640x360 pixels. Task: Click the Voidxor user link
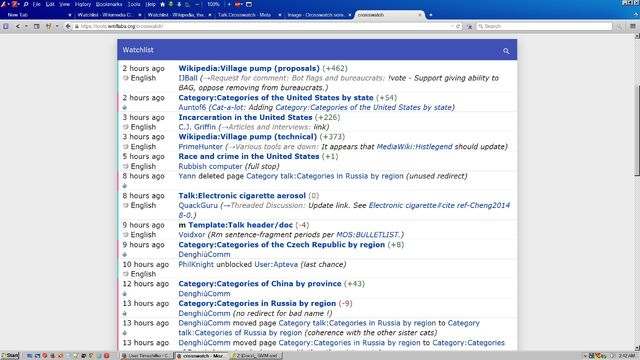(x=192, y=235)
